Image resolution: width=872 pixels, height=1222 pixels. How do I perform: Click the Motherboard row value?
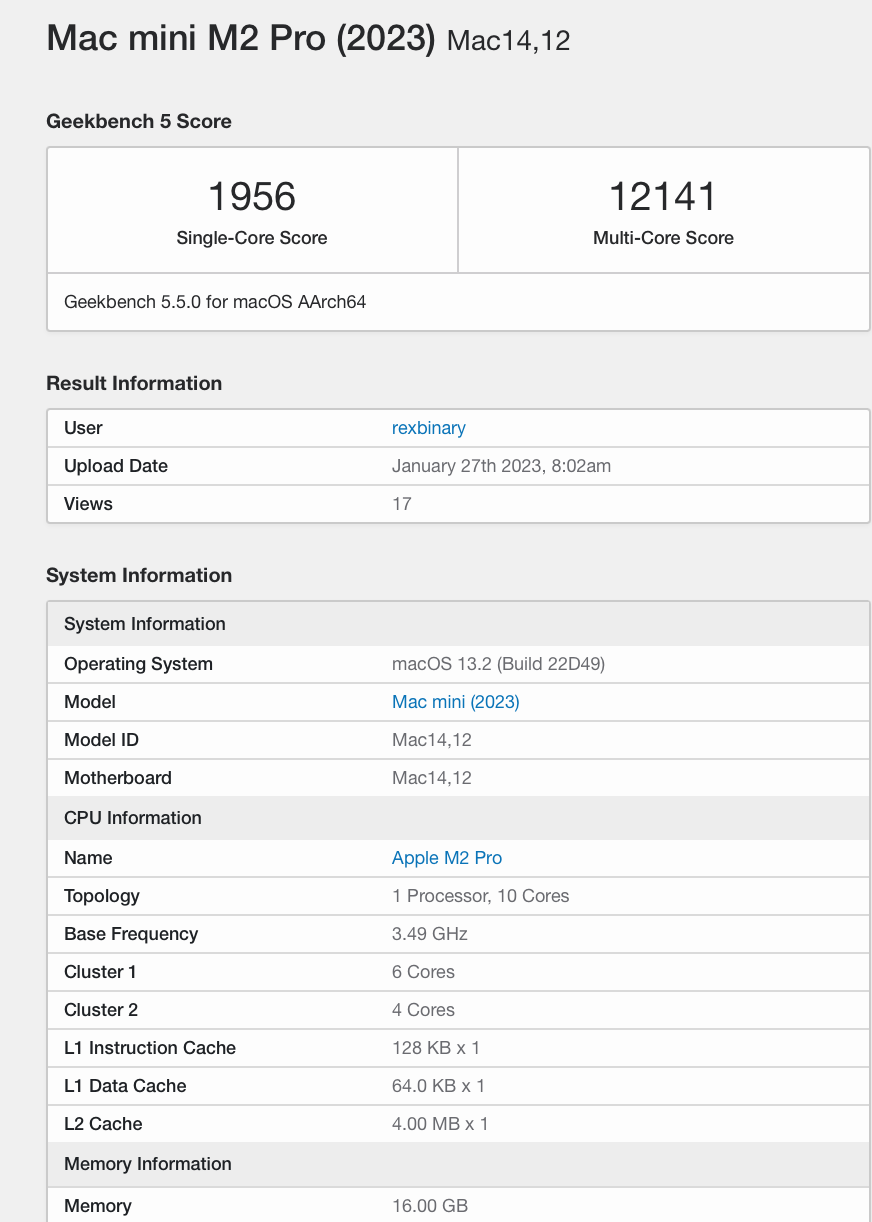click(431, 778)
